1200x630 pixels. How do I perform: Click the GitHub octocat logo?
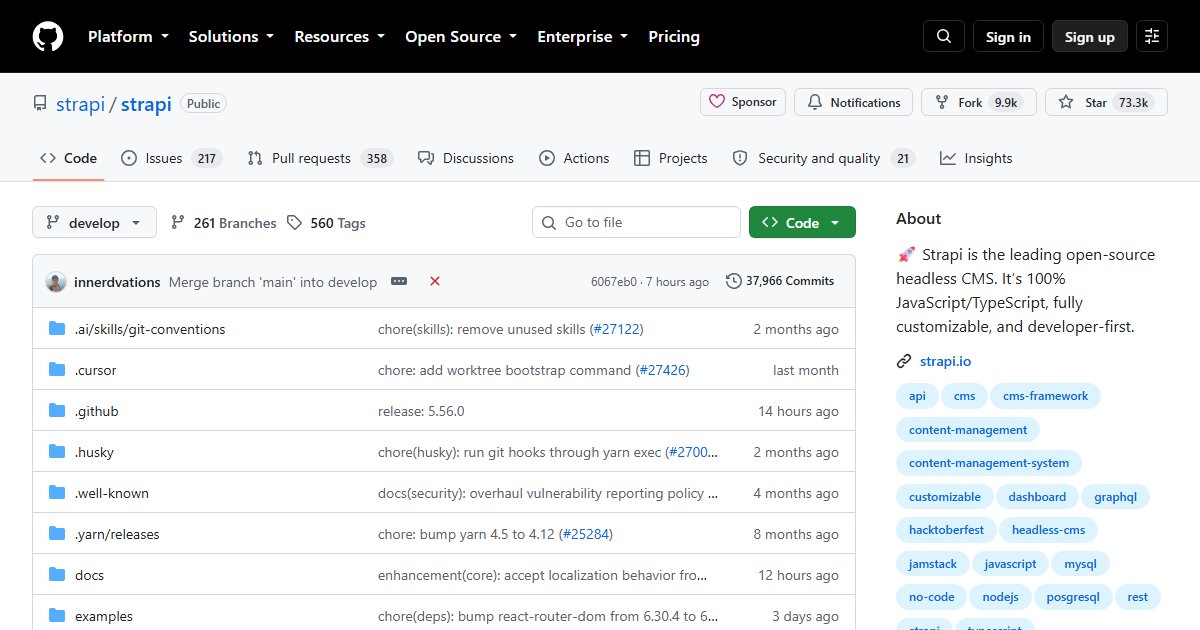coord(48,37)
